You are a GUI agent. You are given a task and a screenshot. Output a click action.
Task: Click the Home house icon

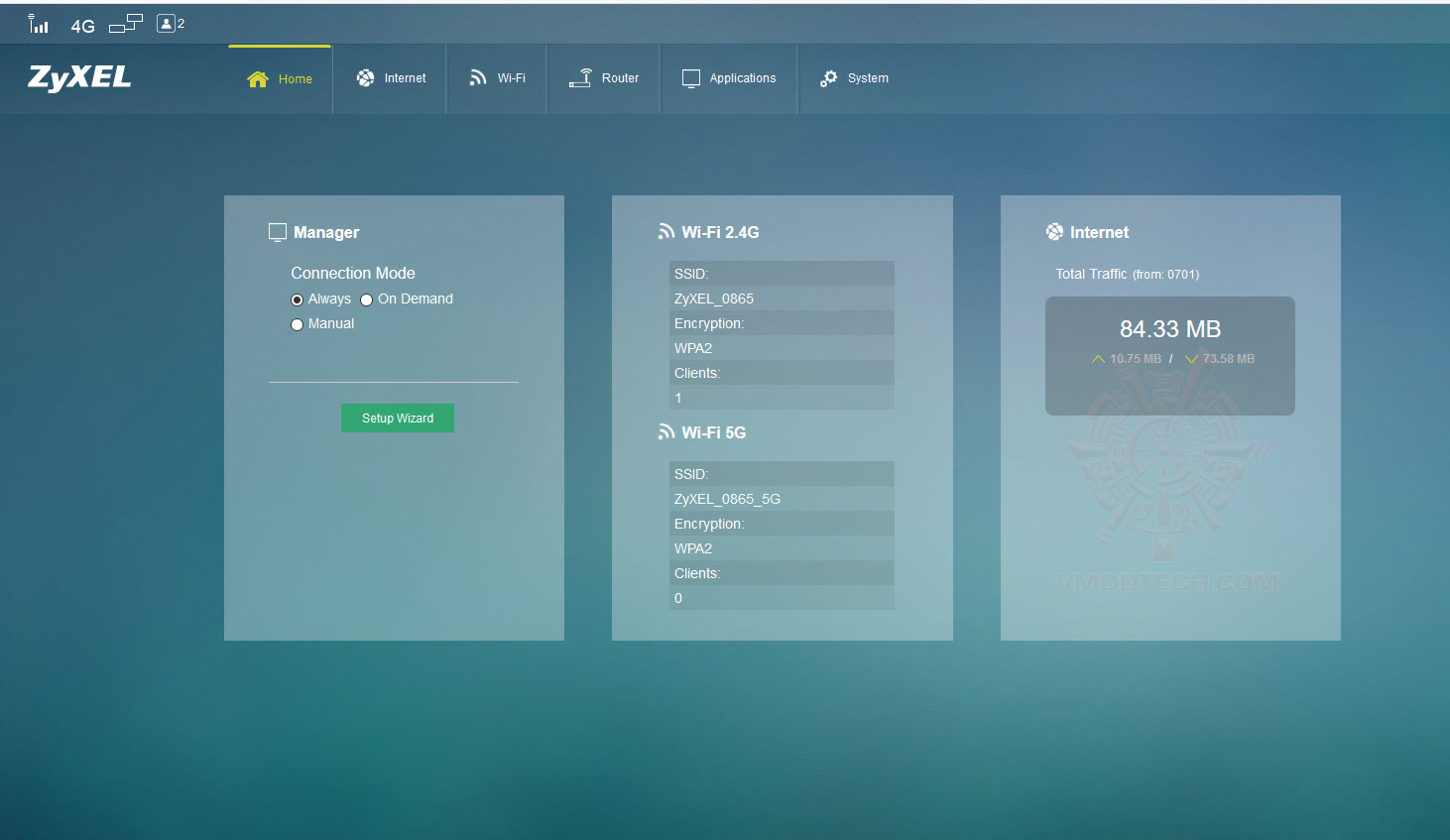(x=258, y=79)
